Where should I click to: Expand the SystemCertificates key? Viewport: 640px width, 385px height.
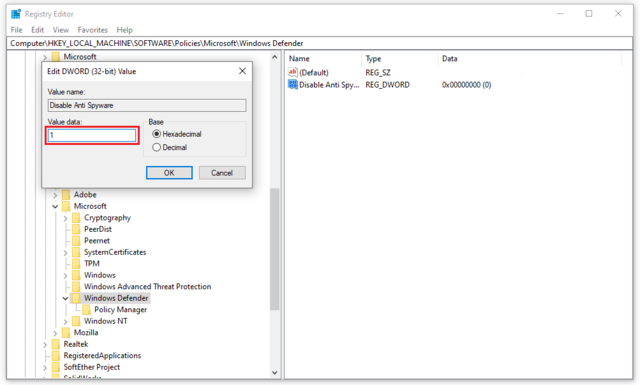pos(65,253)
